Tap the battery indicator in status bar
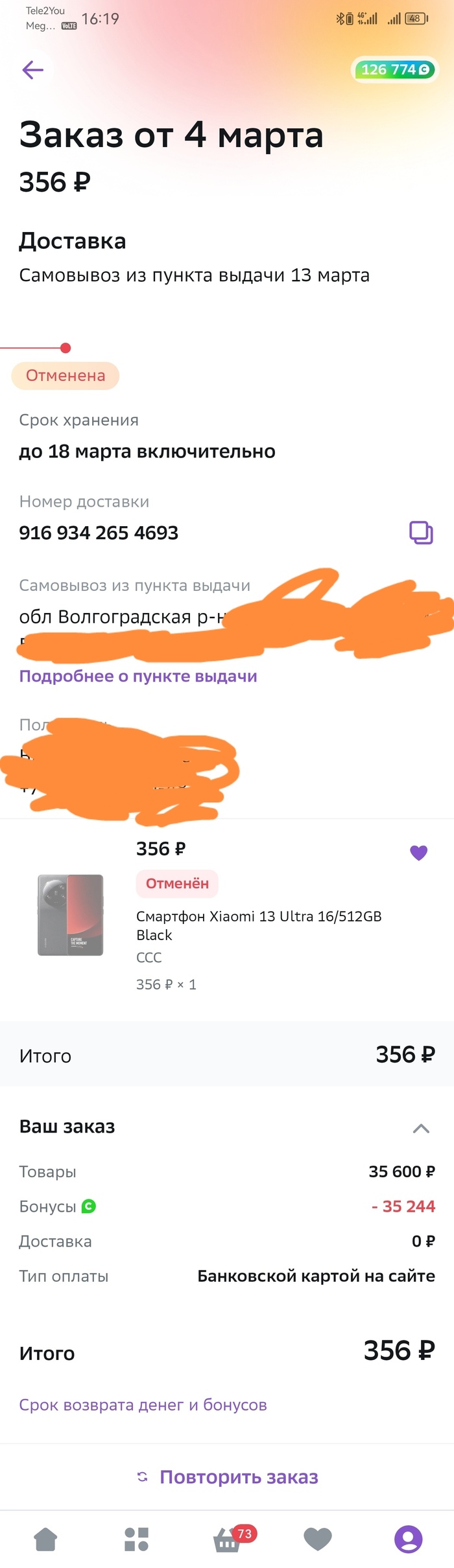 [x=416, y=19]
